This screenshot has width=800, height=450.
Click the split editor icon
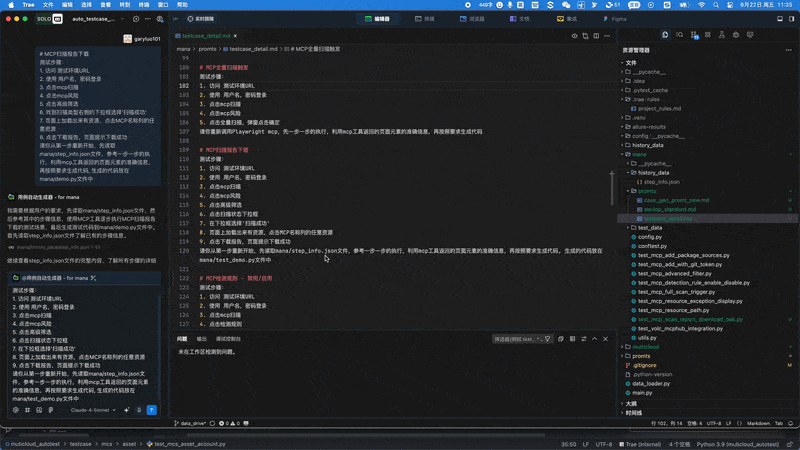596,36
